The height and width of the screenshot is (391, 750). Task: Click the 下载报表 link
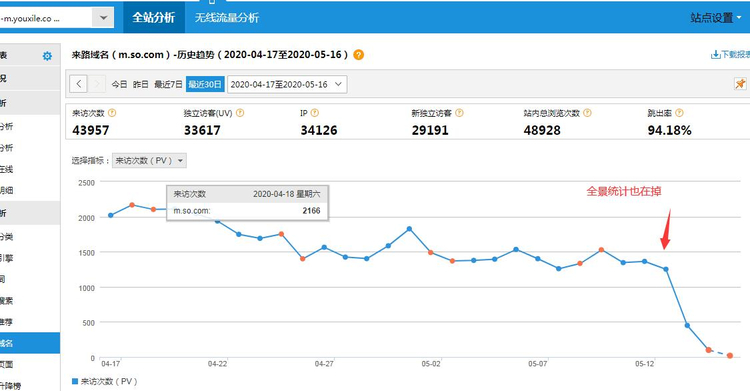pyautogui.click(x=735, y=55)
